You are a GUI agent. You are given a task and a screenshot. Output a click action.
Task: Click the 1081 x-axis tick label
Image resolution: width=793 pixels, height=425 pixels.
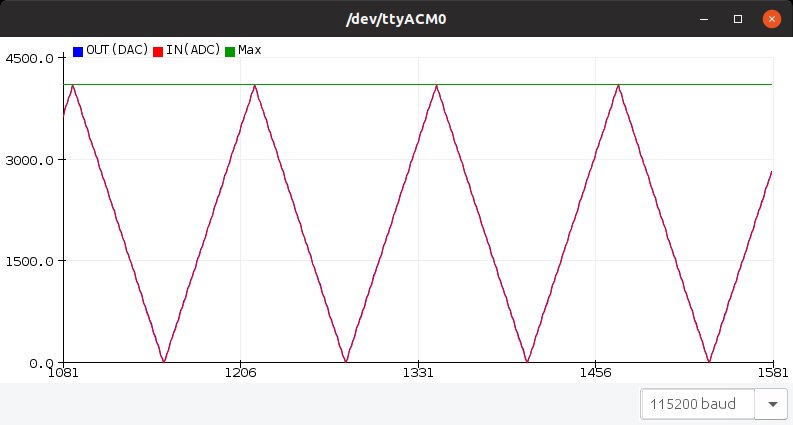click(x=63, y=373)
